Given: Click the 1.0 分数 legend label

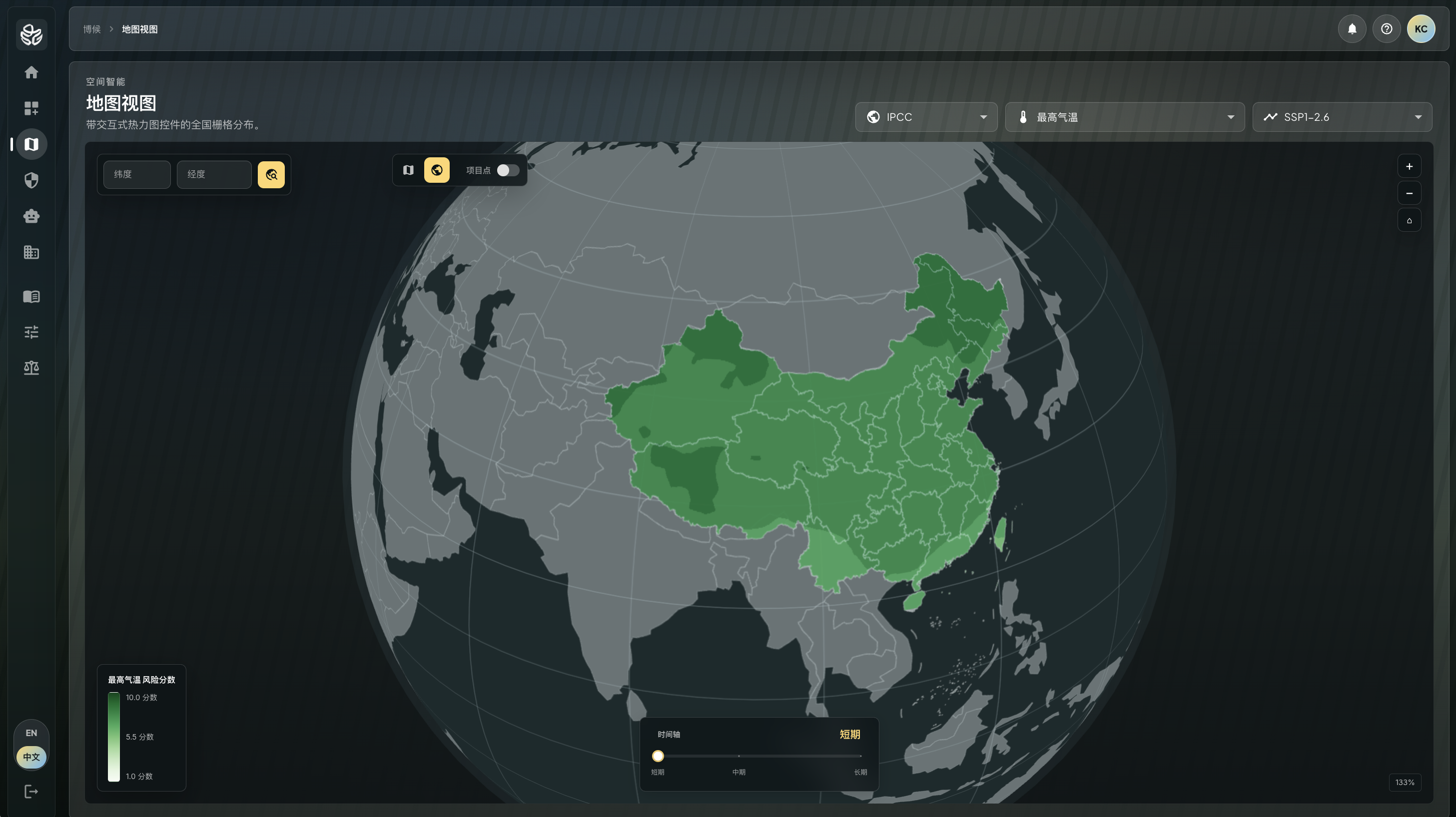Looking at the screenshot, I should [x=139, y=777].
